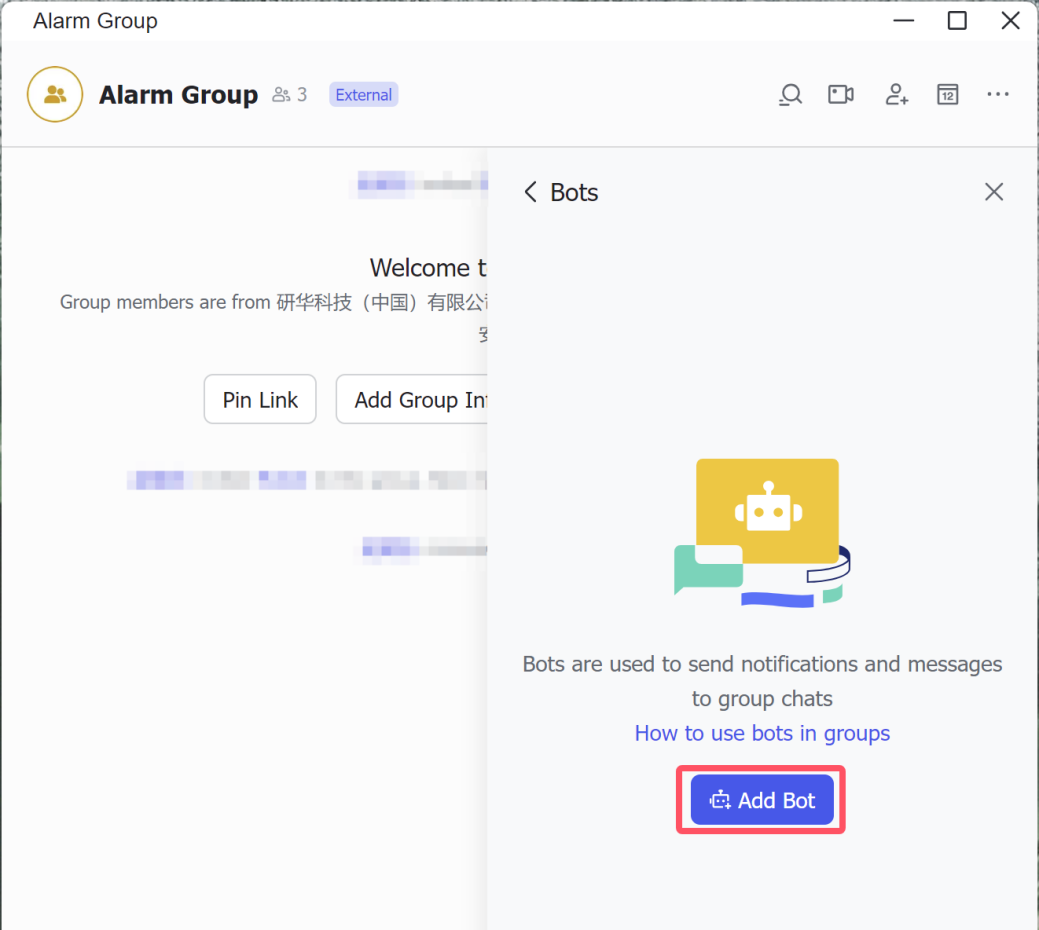Screen dimensions: 1039x930
Task: Minimize the Alarm Group window
Action: (904, 21)
